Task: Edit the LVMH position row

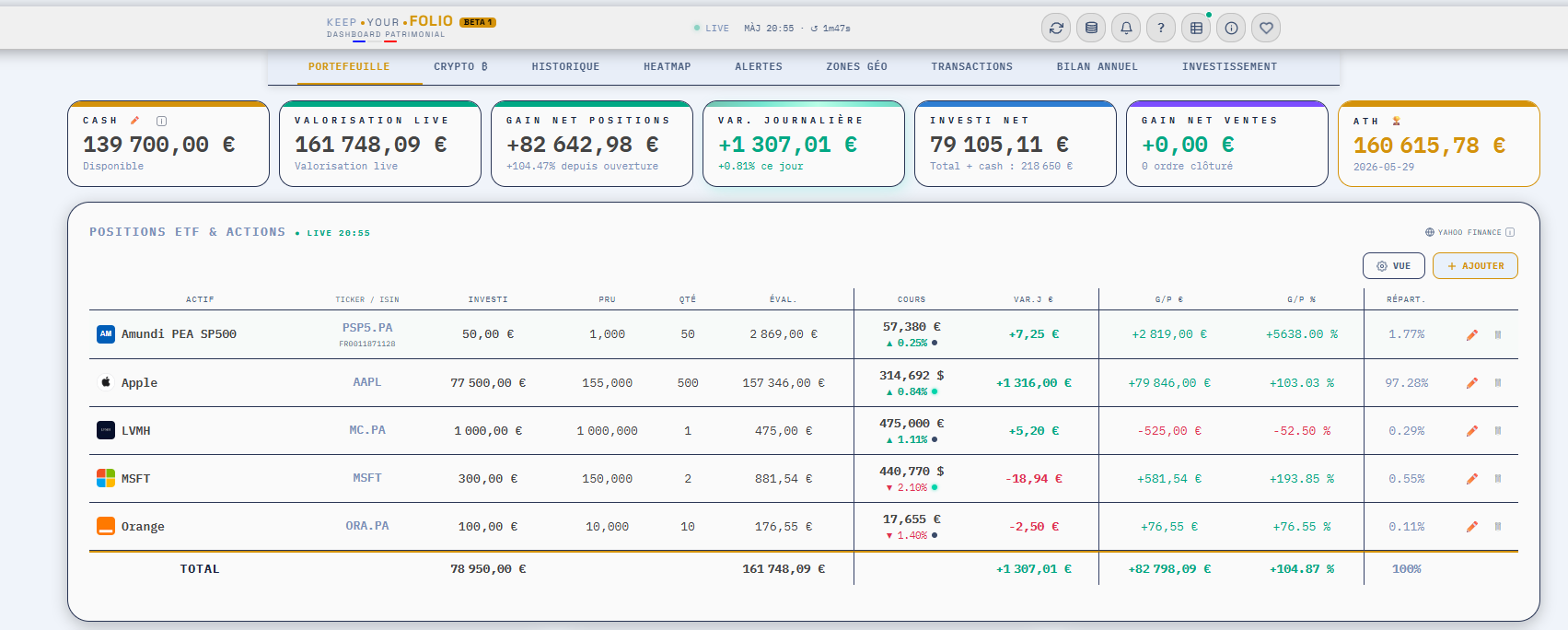Action: [x=1472, y=431]
